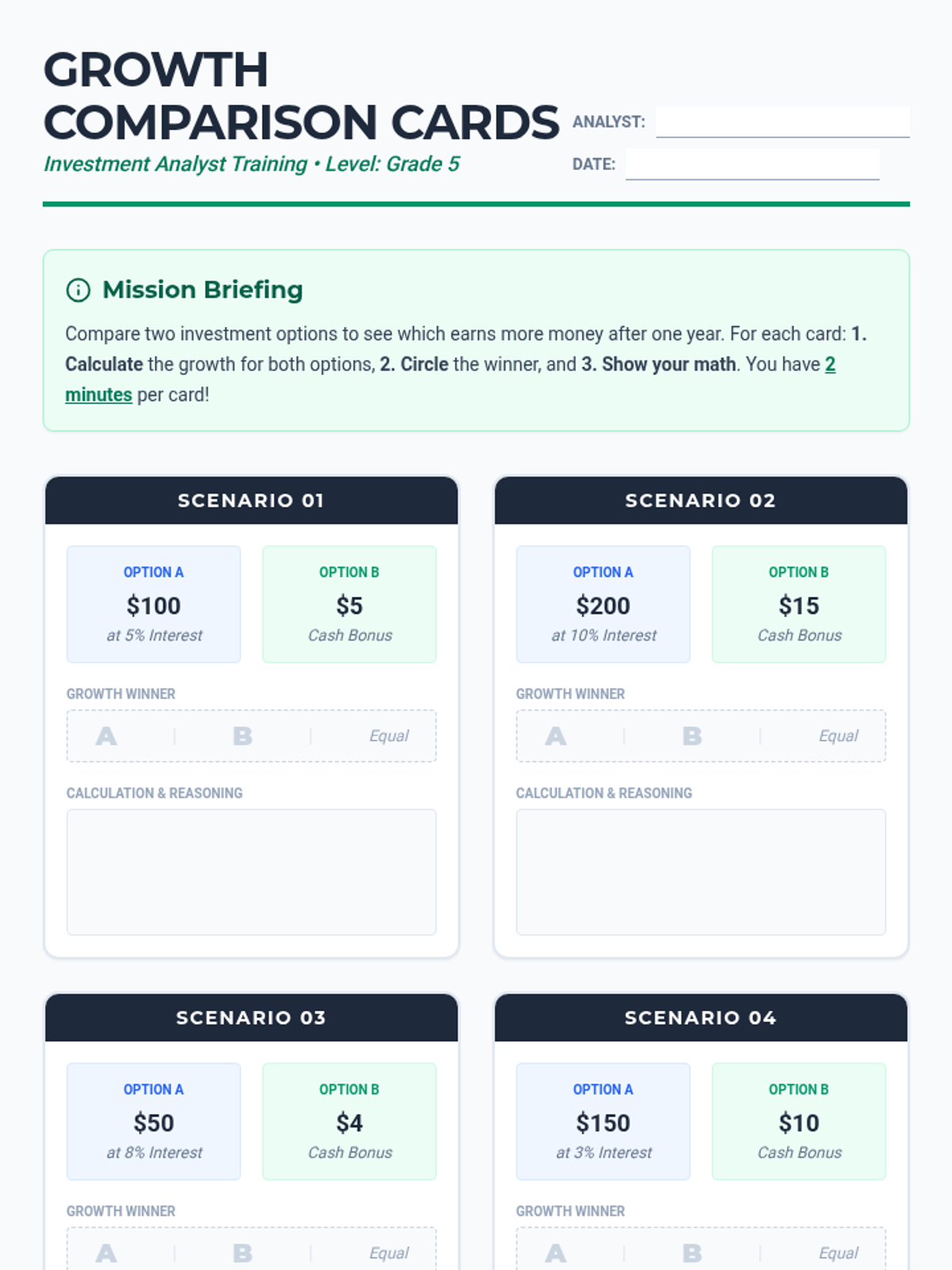This screenshot has height=1270, width=952.
Task: Select winner B in Scenario 02
Action: coord(693,736)
